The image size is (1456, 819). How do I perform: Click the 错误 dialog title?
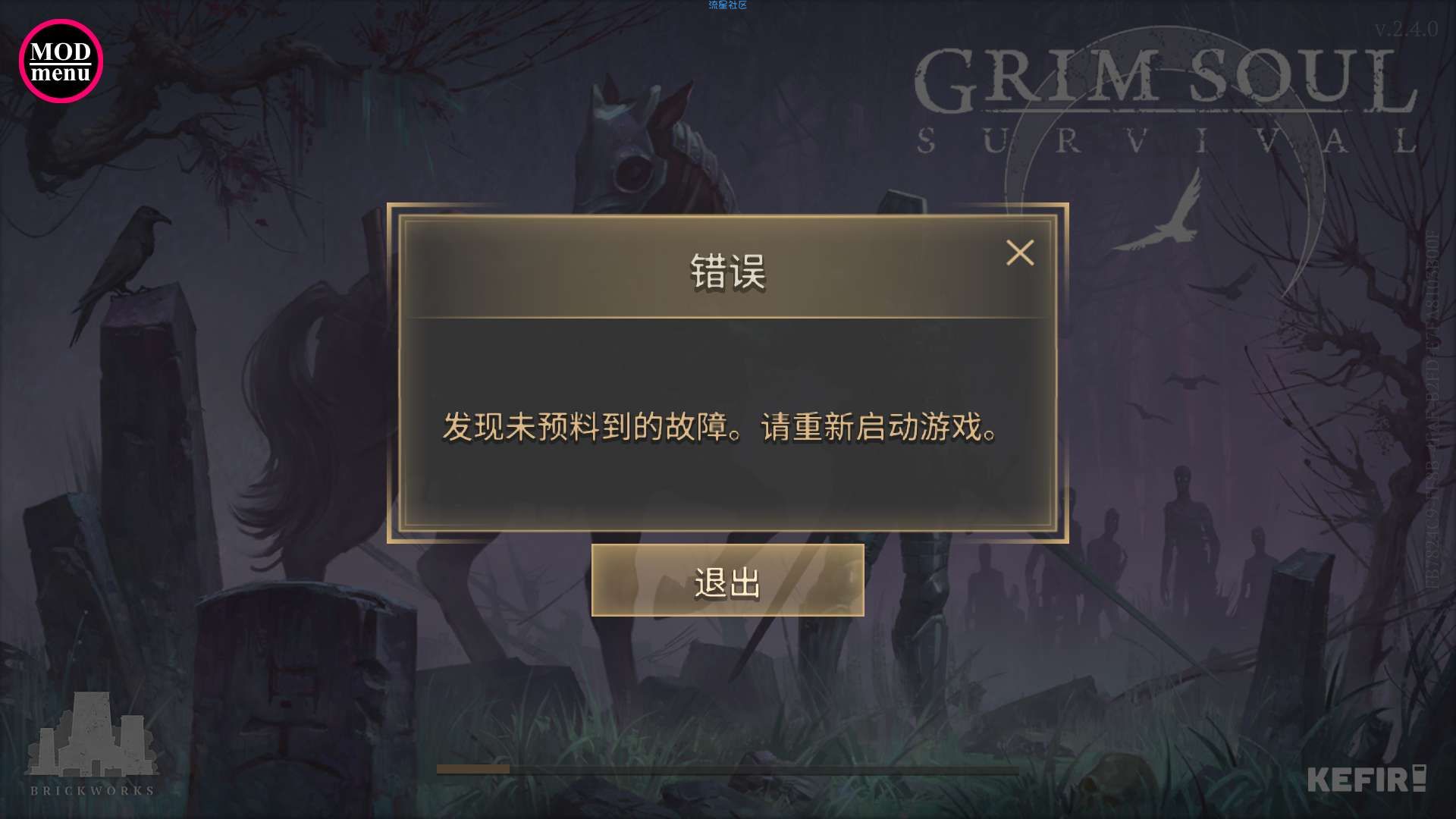(727, 271)
